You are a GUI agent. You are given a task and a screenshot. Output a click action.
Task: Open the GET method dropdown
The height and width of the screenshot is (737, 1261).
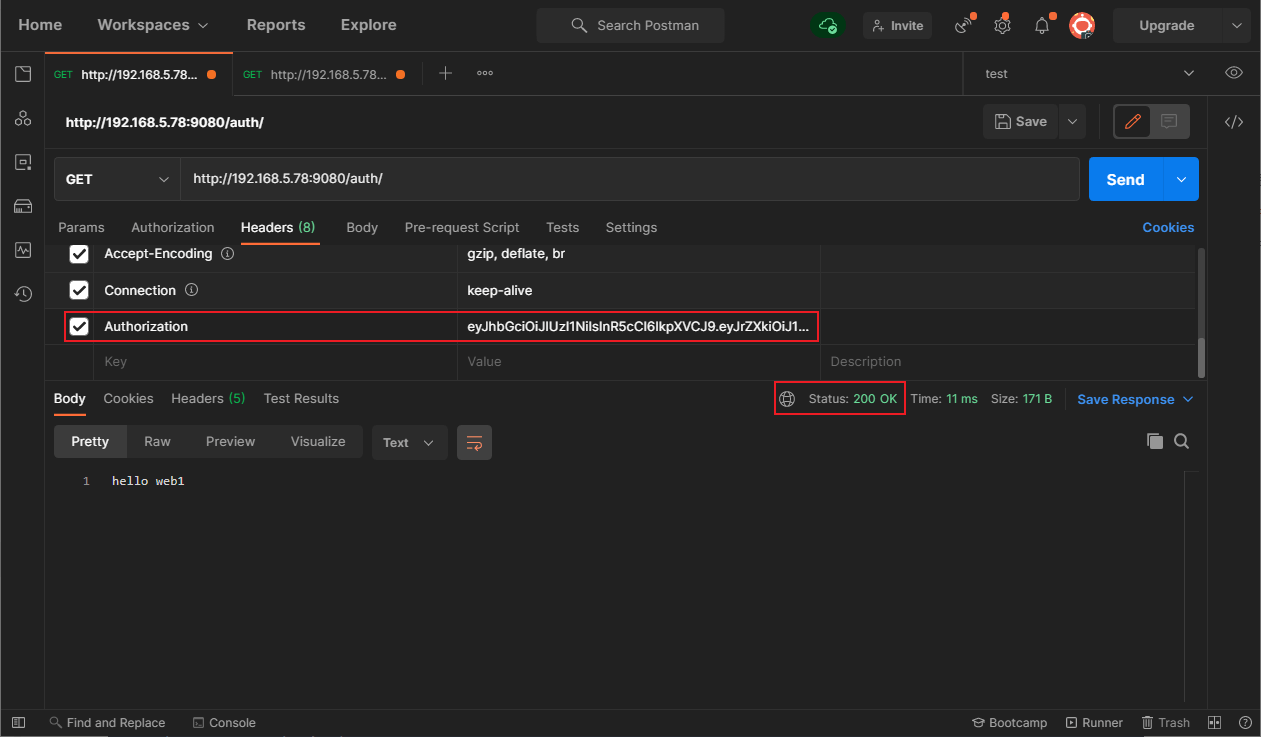pos(117,179)
